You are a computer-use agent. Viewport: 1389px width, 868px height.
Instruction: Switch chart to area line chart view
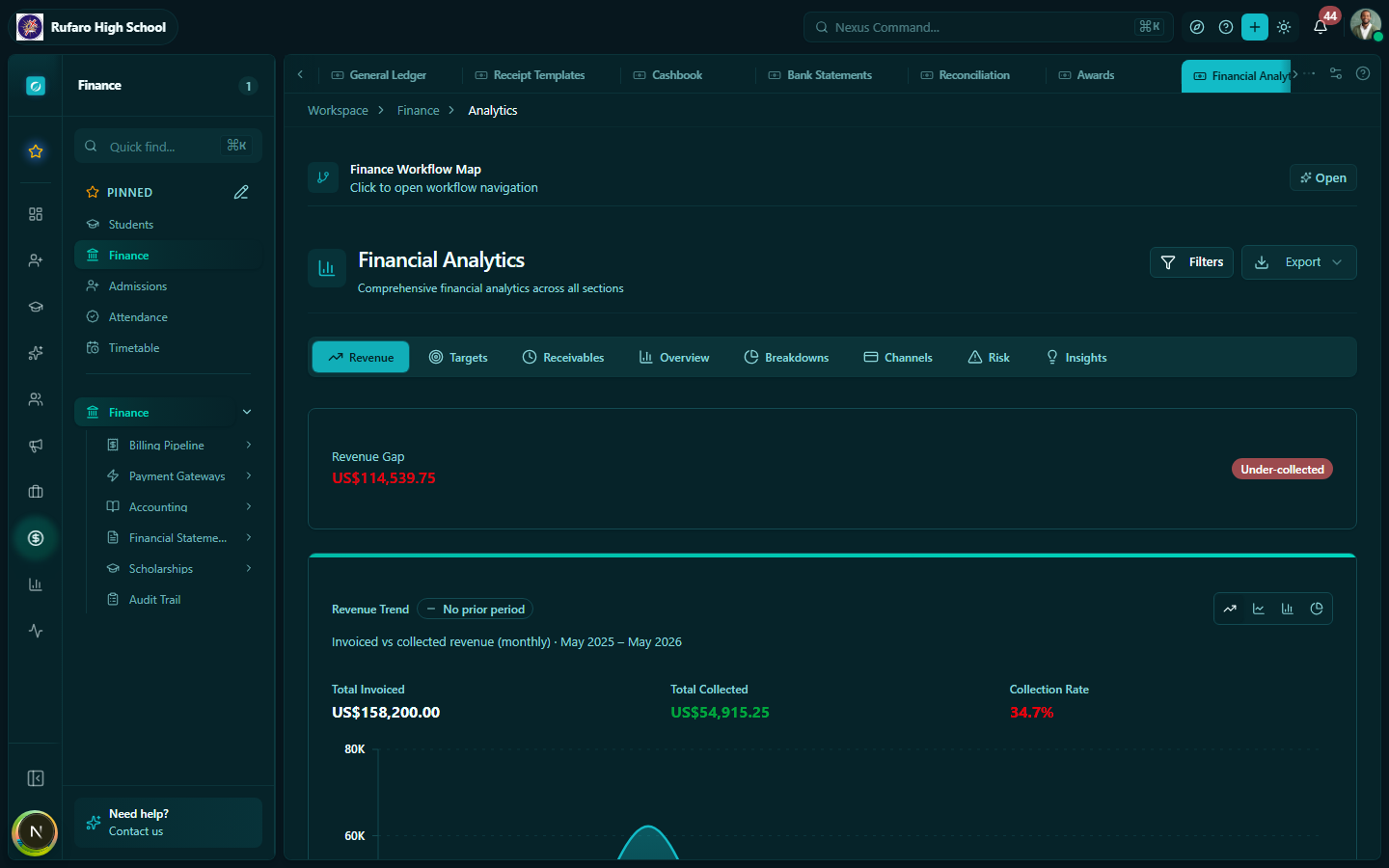1259,609
